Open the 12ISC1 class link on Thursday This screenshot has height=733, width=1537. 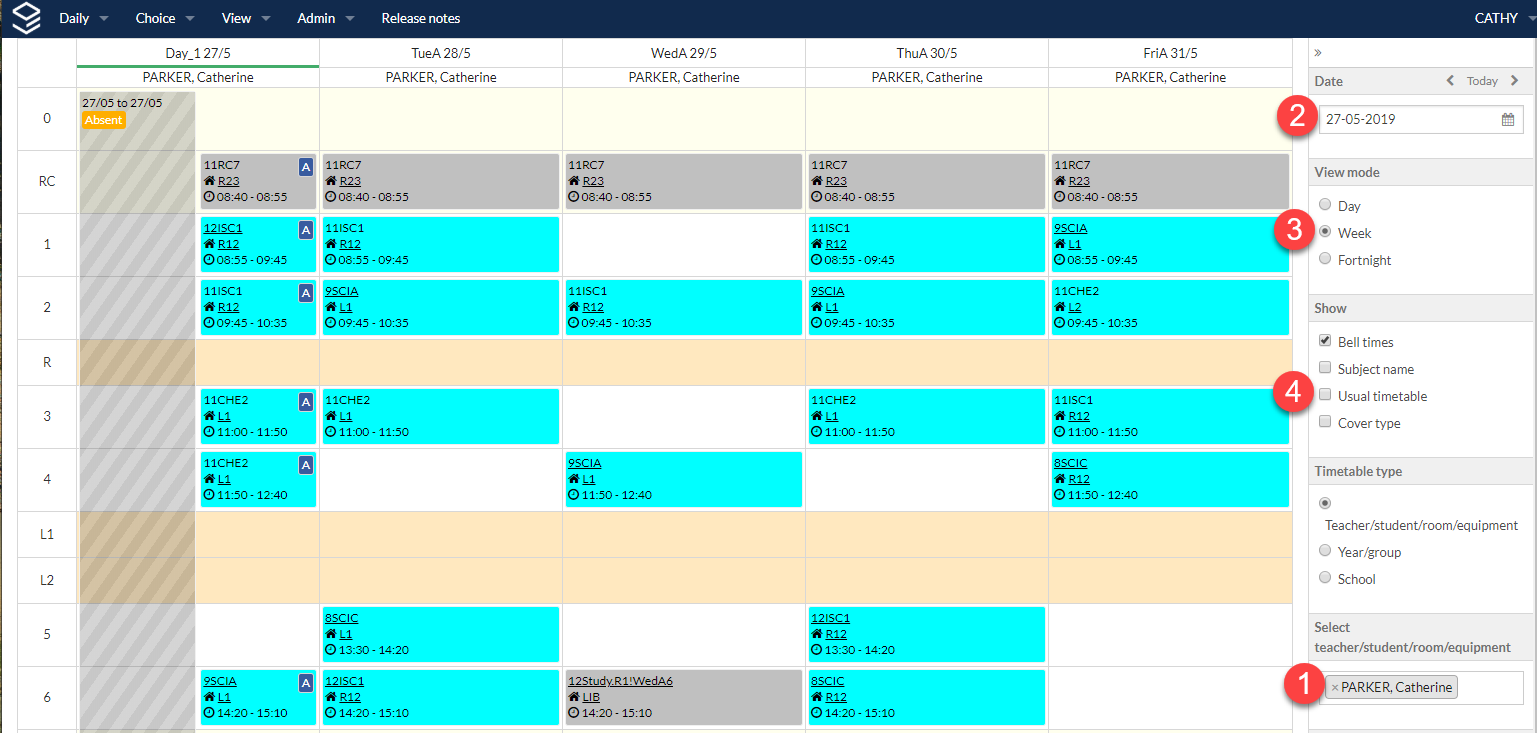(830, 618)
